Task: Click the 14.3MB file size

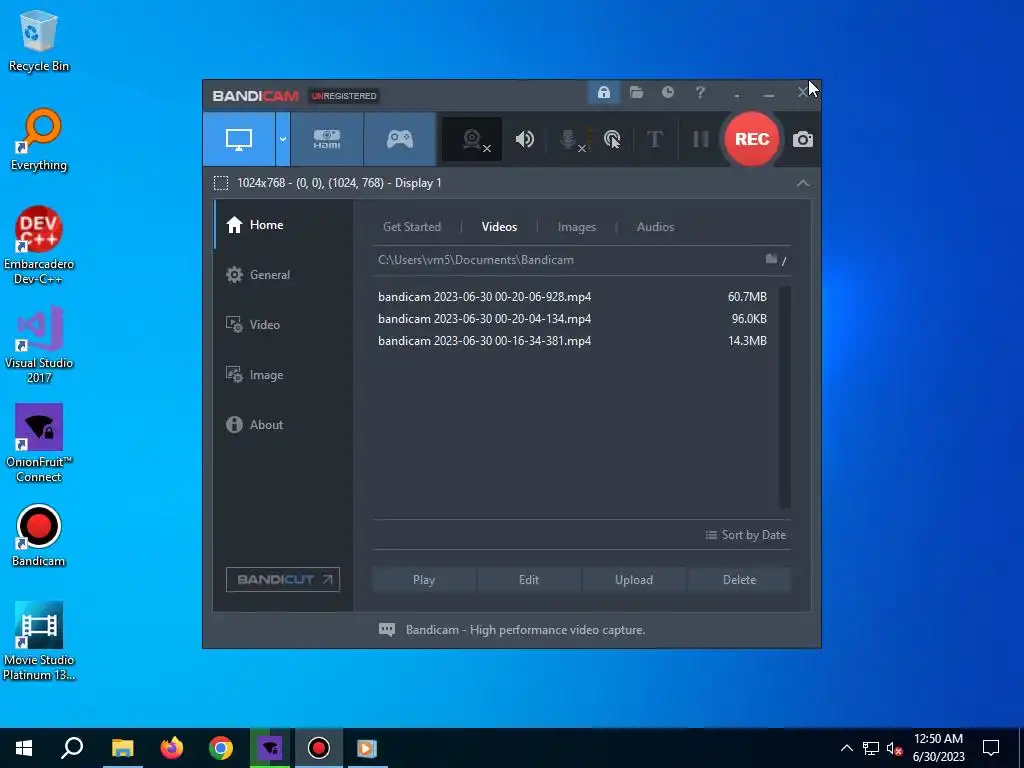Action: (x=747, y=341)
